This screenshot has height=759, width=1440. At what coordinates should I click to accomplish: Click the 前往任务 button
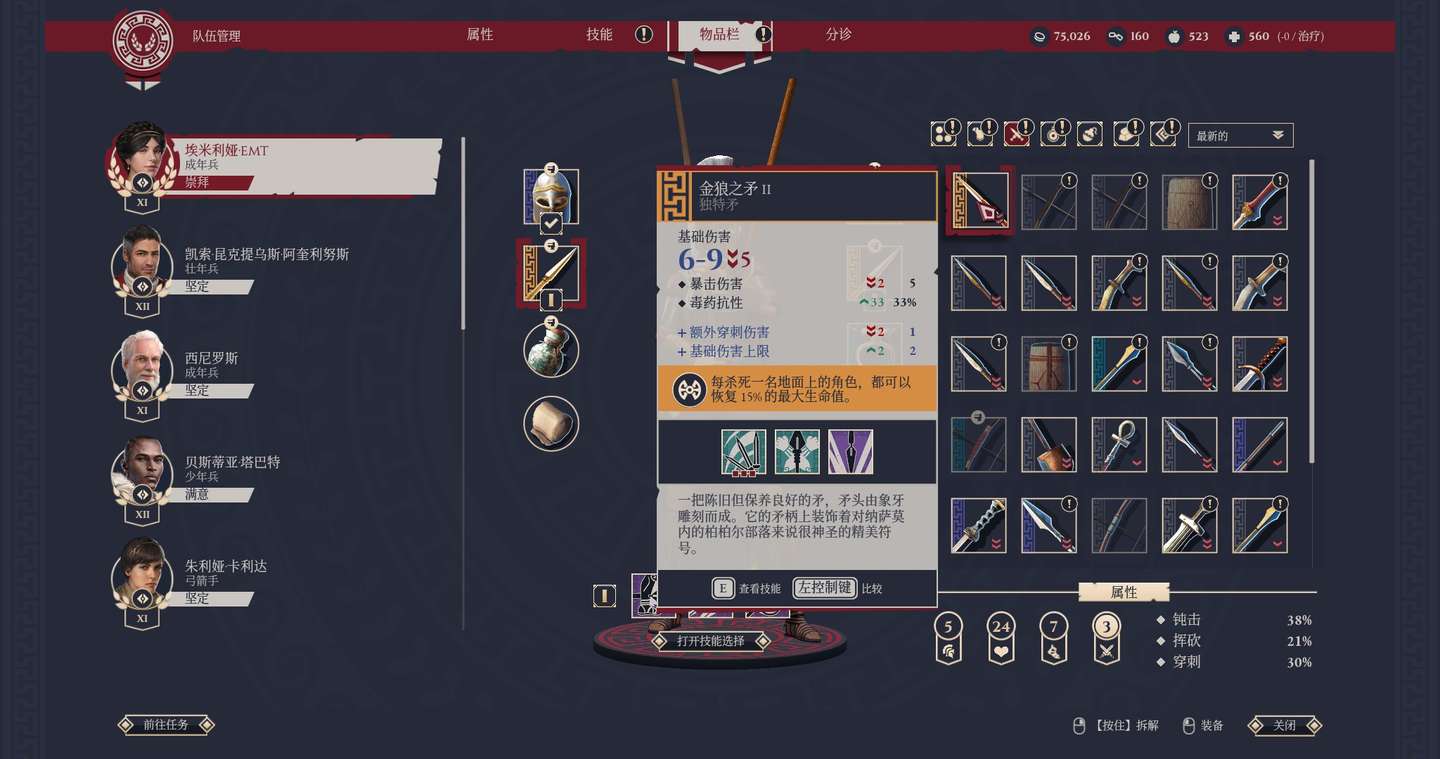tap(166, 724)
